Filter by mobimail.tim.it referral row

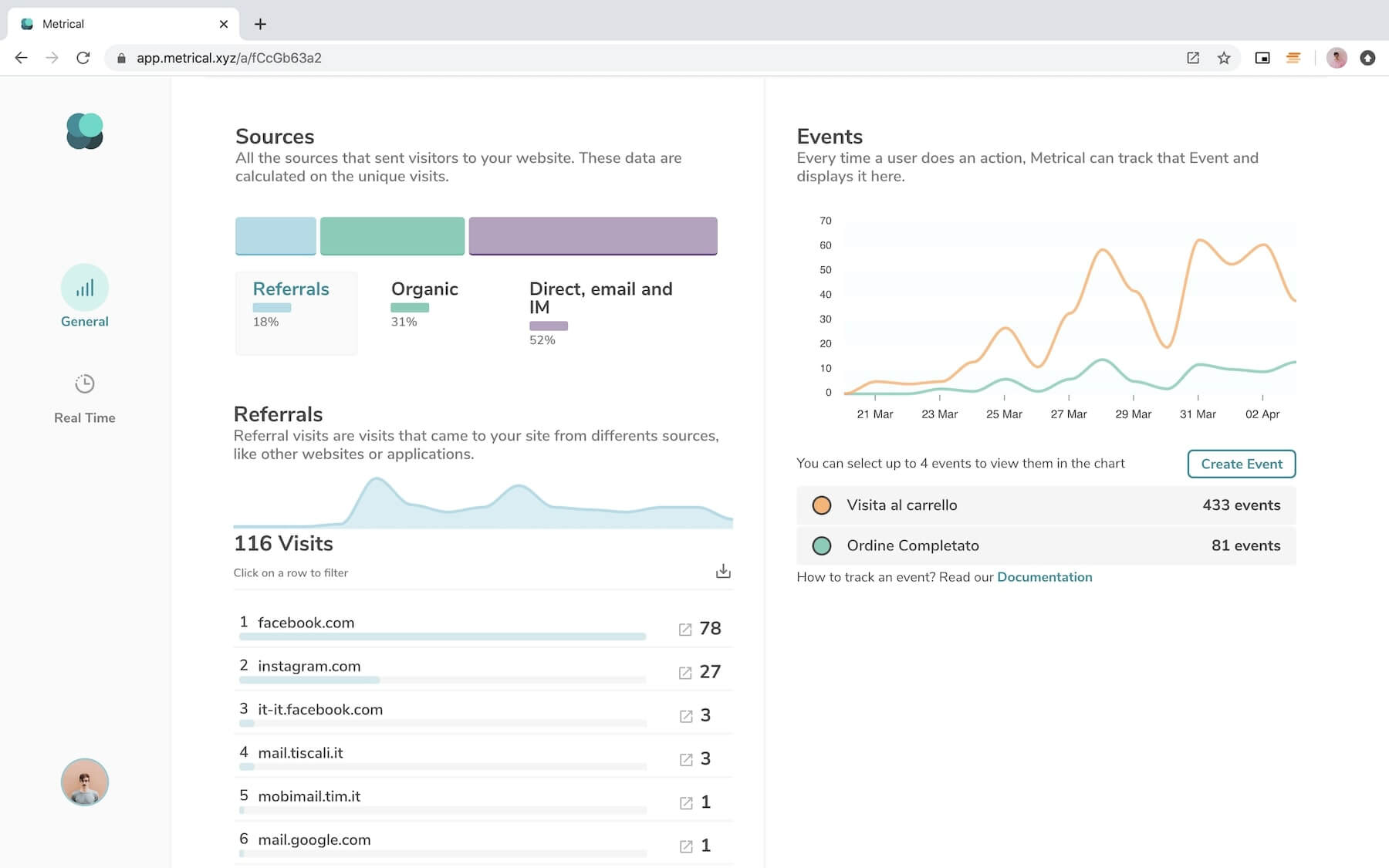click(x=309, y=796)
